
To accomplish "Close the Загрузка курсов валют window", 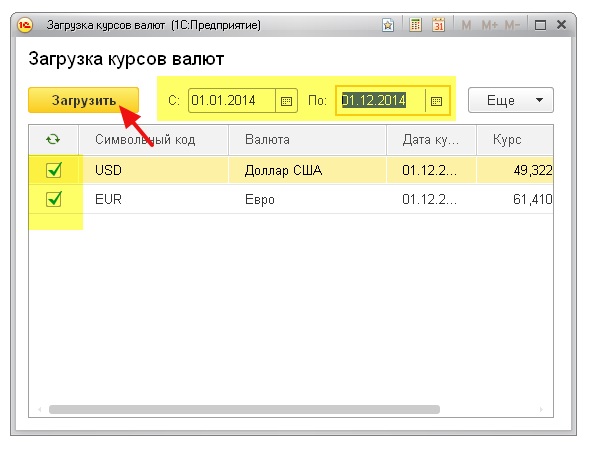I will pyautogui.click(x=561, y=25).
